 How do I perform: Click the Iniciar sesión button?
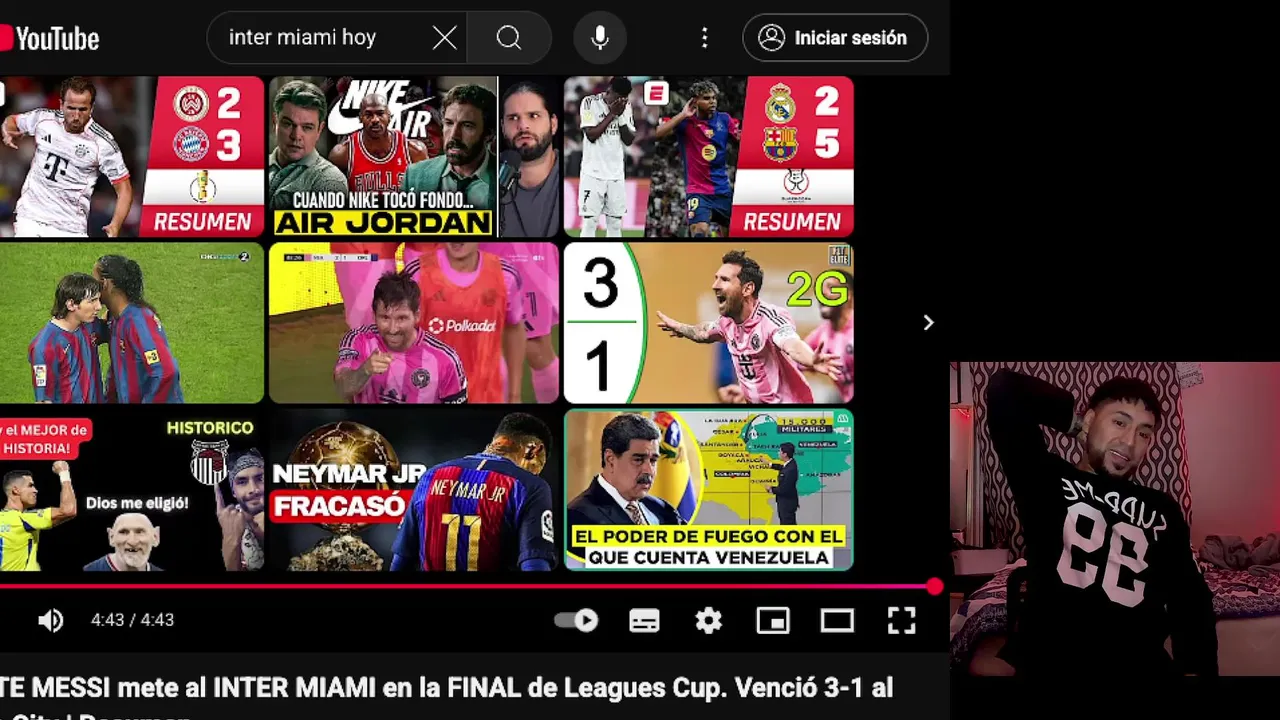pyautogui.click(x=835, y=38)
